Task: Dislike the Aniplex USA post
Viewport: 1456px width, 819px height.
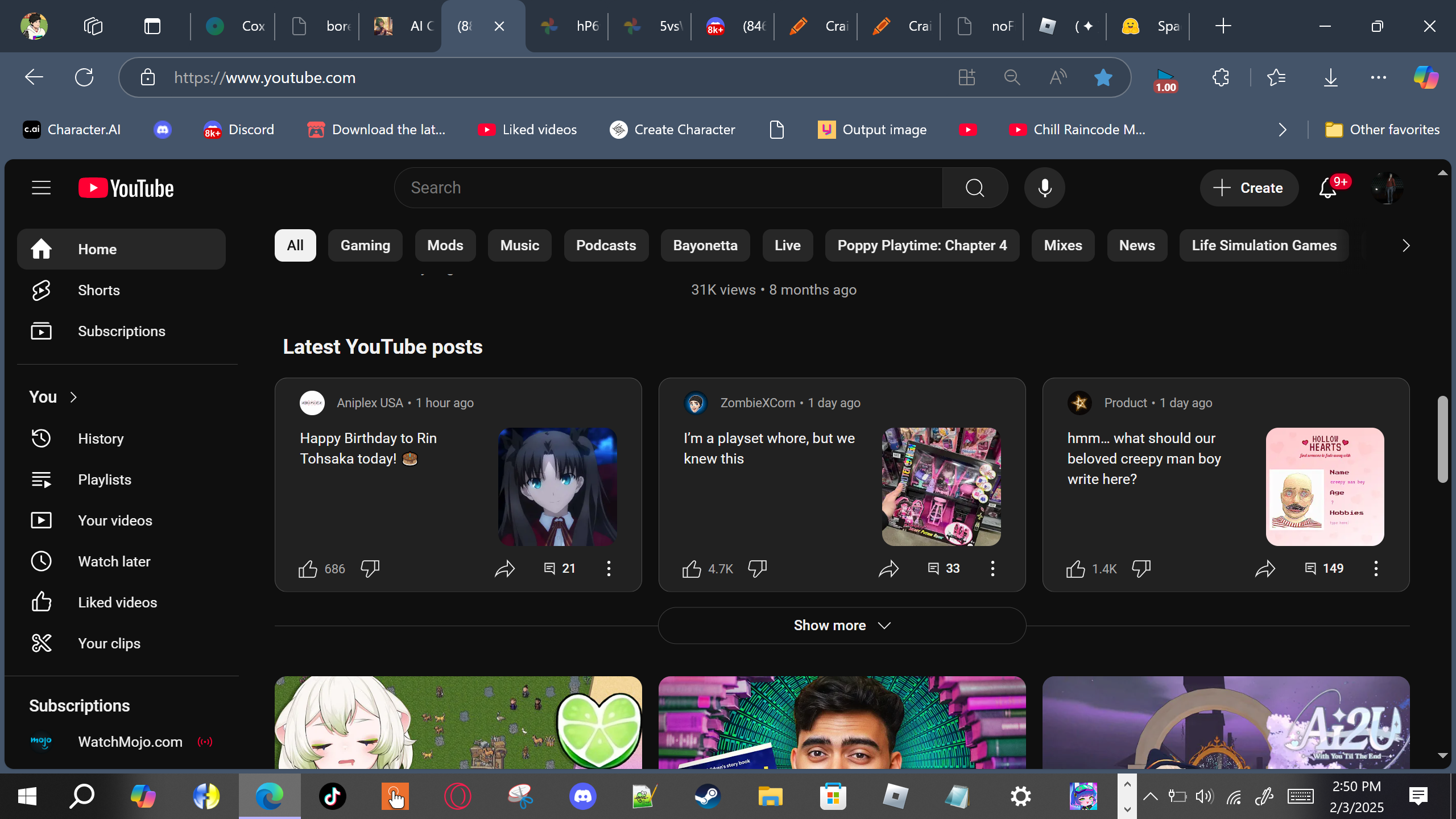Action: coord(370,568)
